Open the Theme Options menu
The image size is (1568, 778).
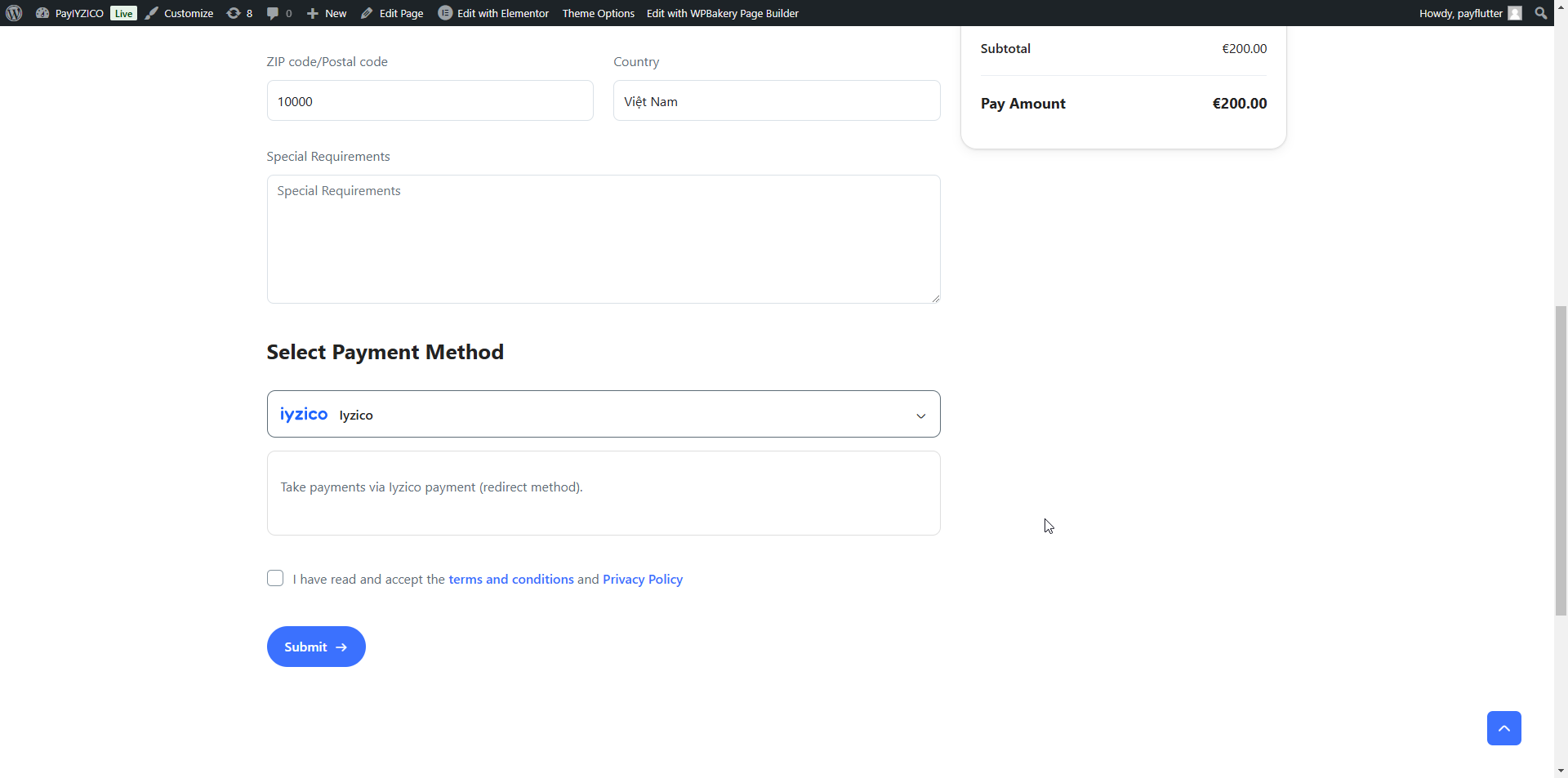pyautogui.click(x=598, y=13)
